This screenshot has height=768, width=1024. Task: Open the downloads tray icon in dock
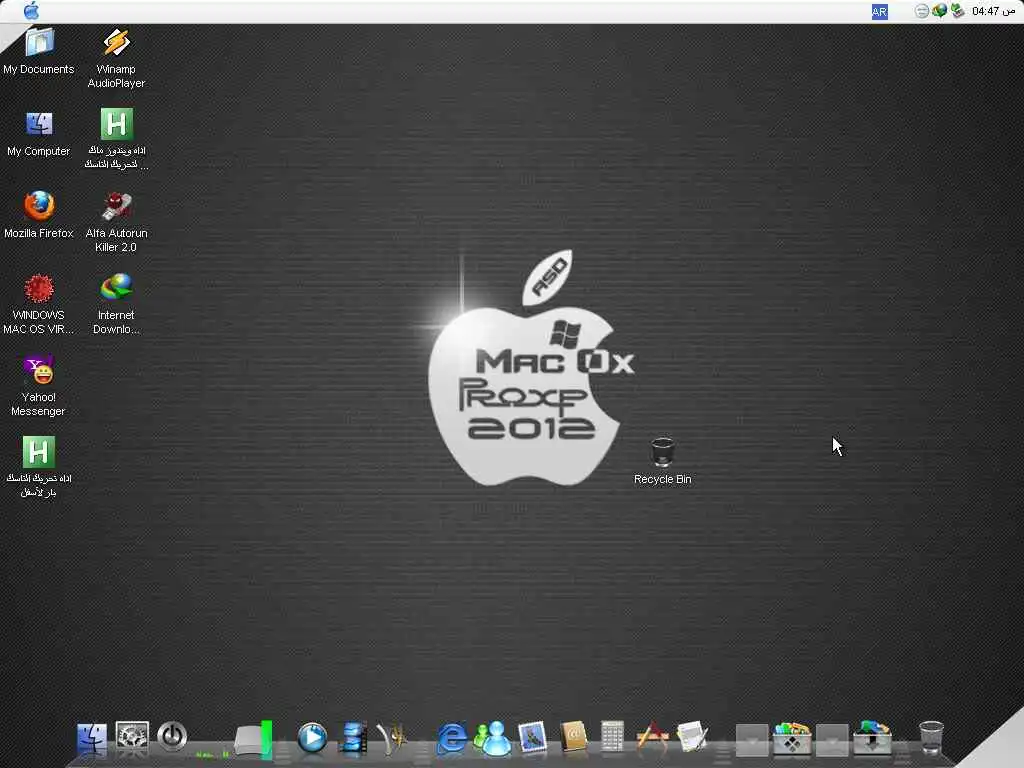click(872, 738)
